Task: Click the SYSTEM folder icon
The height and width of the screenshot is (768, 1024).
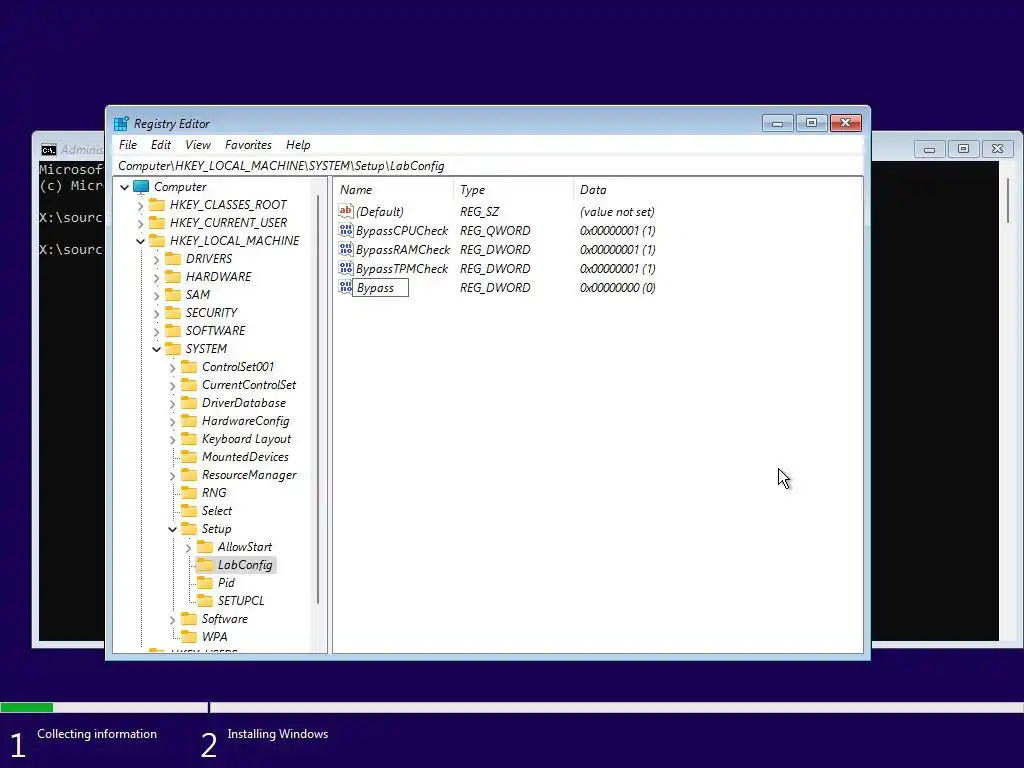Action: coord(173,349)
